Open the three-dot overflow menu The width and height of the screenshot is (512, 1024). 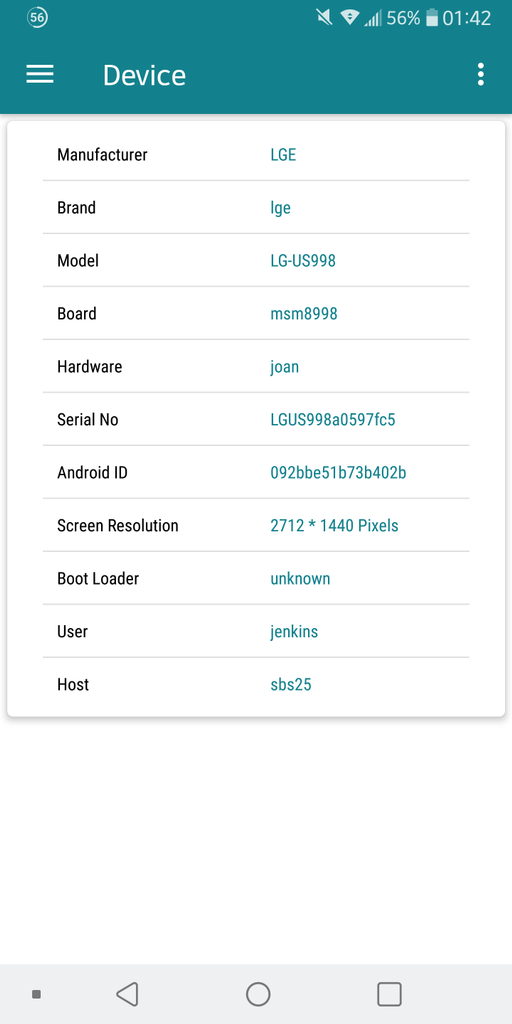pyautogui.click(x=481, y=74)
